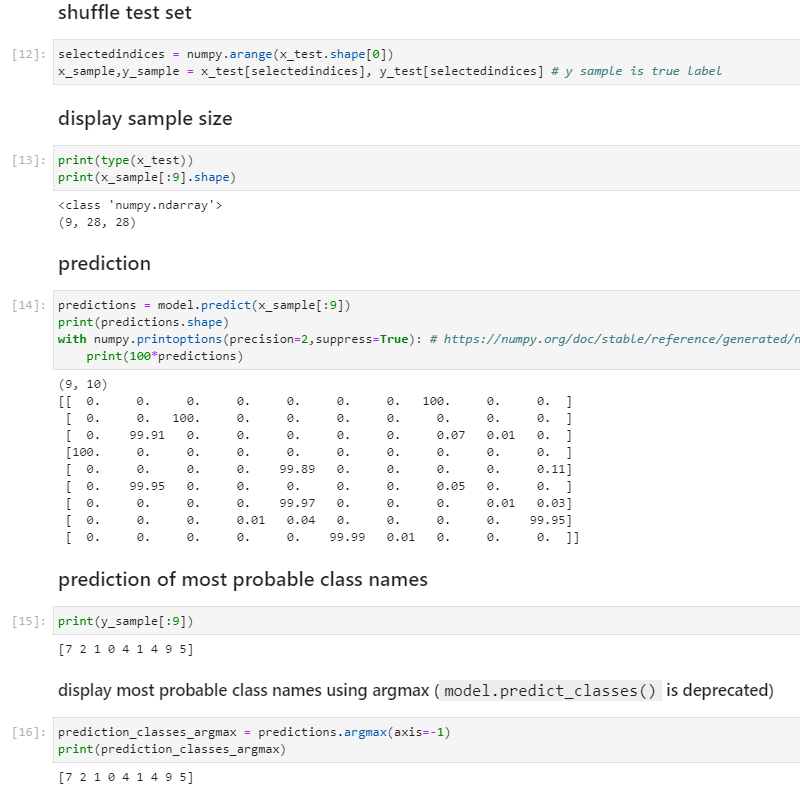Click value 0.07 in predictions output

[x=451, y=435]
